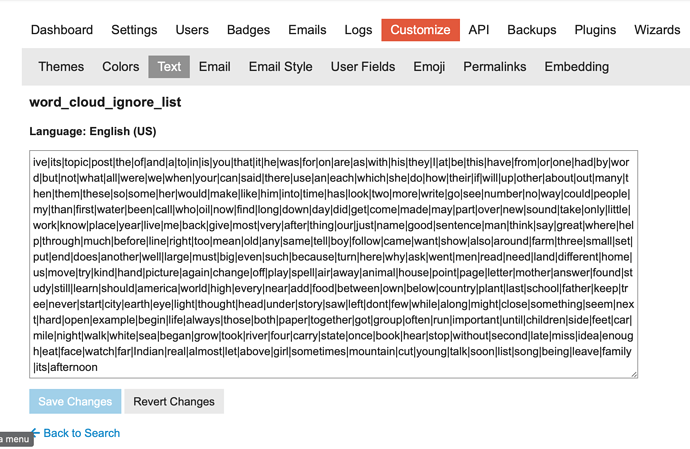Open the Email sub-tab

pos(214,66)
